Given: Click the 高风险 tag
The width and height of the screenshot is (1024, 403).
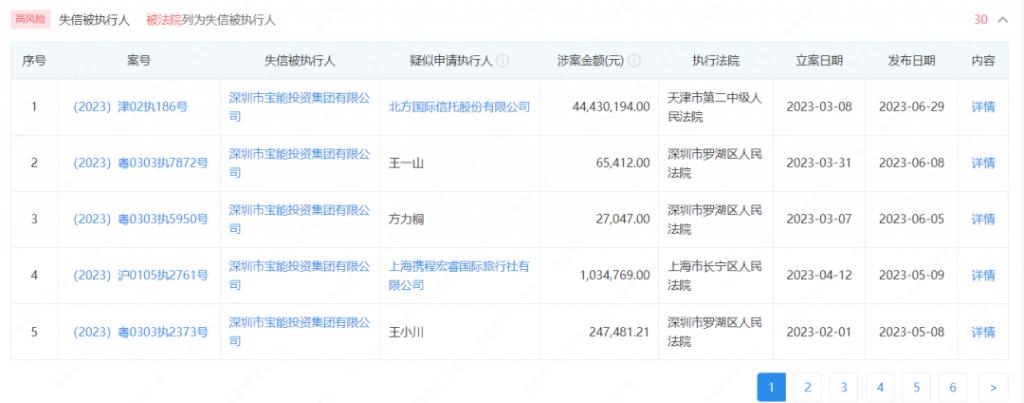Looking at the screenshot, I should click(x=30, y=20).
